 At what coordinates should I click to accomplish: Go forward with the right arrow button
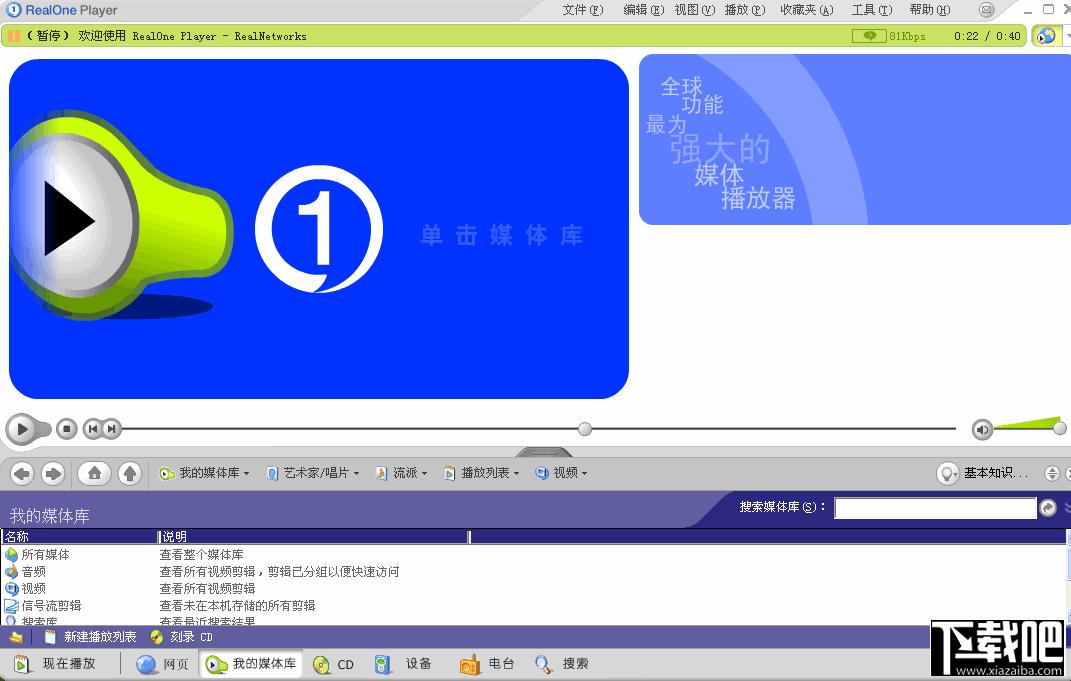(x=53, y=473)
